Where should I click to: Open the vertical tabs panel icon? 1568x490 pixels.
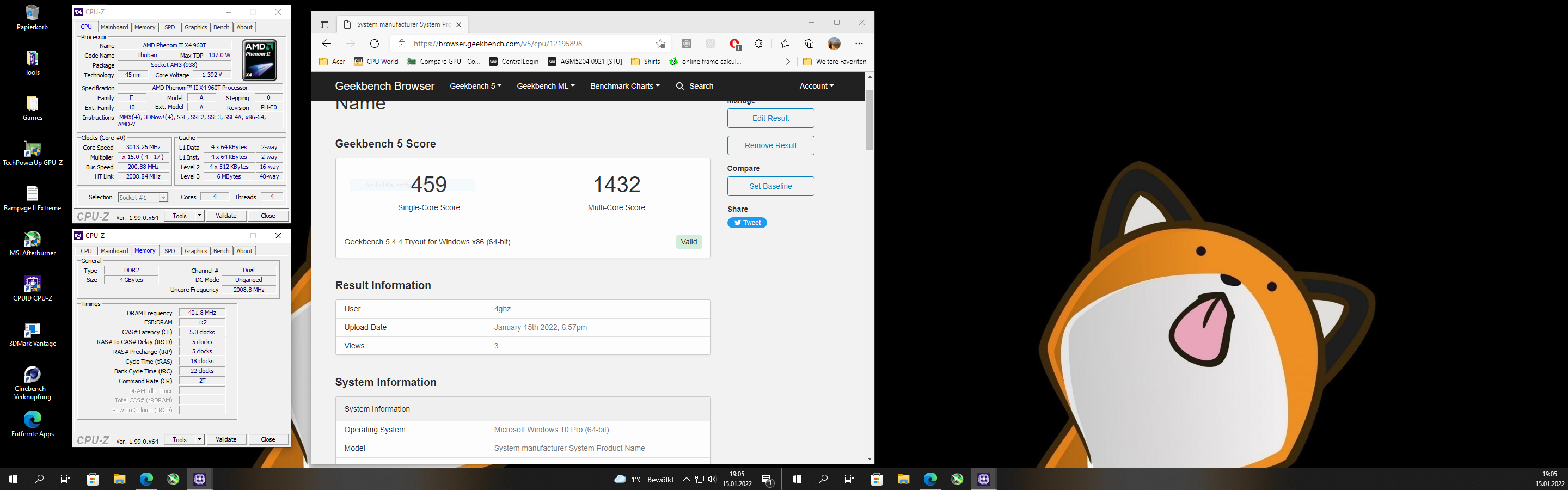coord(324,24)
